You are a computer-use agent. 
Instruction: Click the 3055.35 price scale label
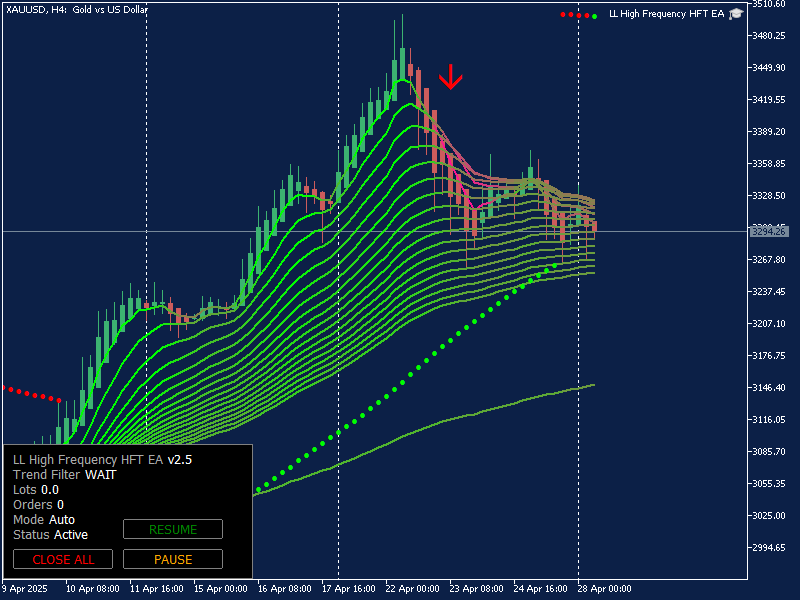(769, 484)
